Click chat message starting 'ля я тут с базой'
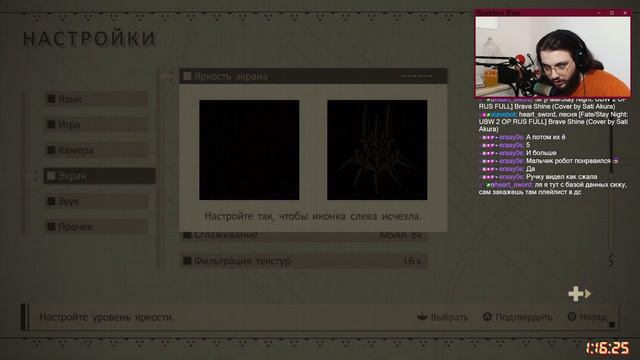The image size is (640, 360). [x=553, y=189]
